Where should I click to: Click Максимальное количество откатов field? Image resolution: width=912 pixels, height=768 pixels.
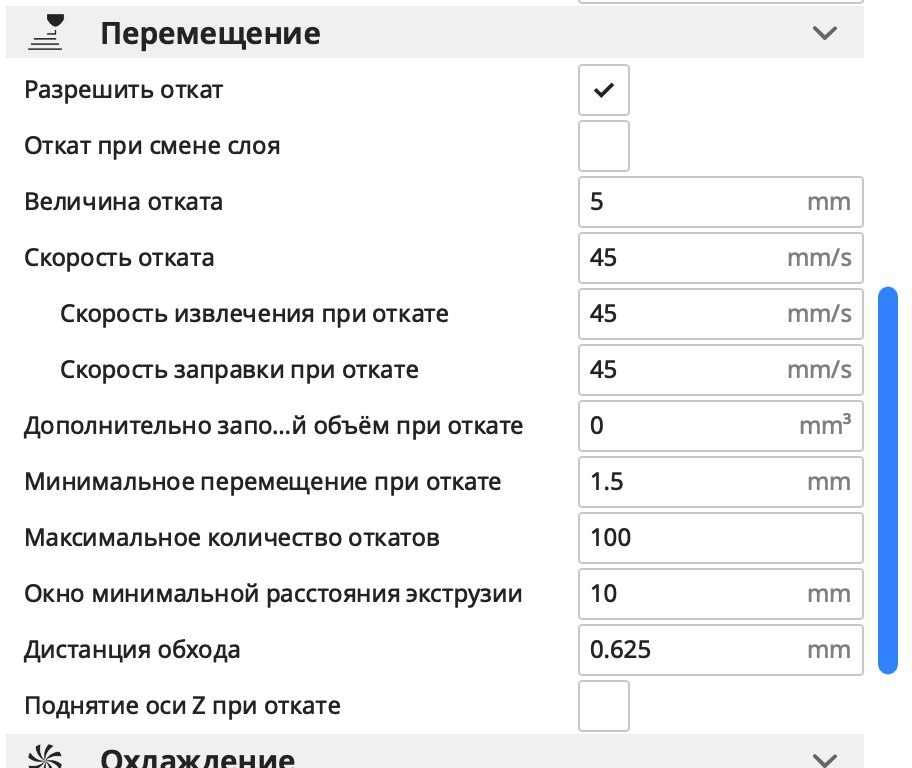point(721,538)
